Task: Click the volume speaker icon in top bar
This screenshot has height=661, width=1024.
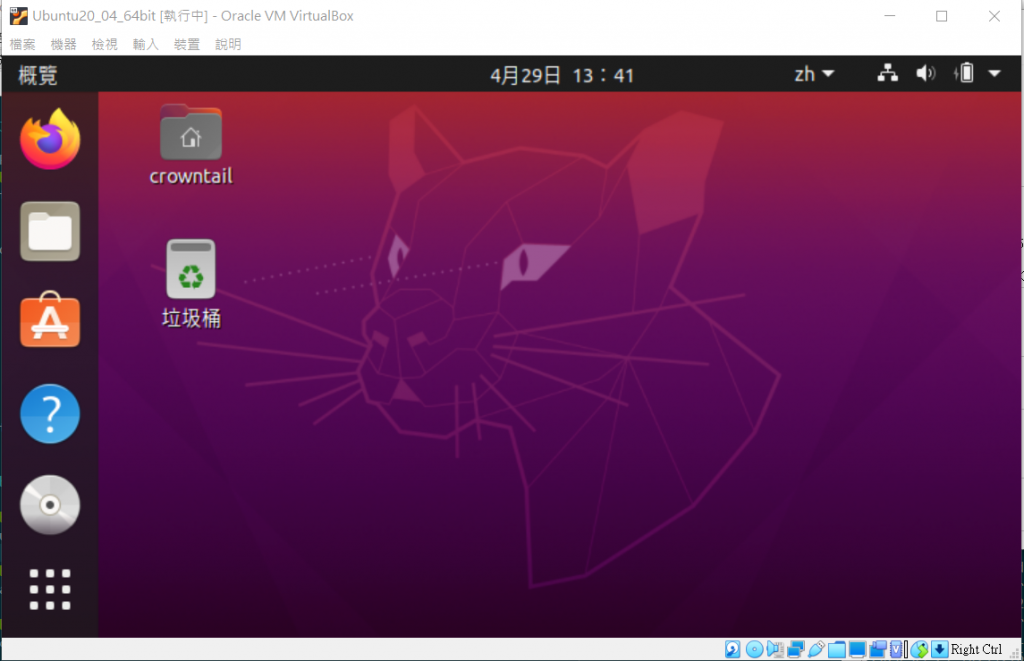Action: (925, 73)
